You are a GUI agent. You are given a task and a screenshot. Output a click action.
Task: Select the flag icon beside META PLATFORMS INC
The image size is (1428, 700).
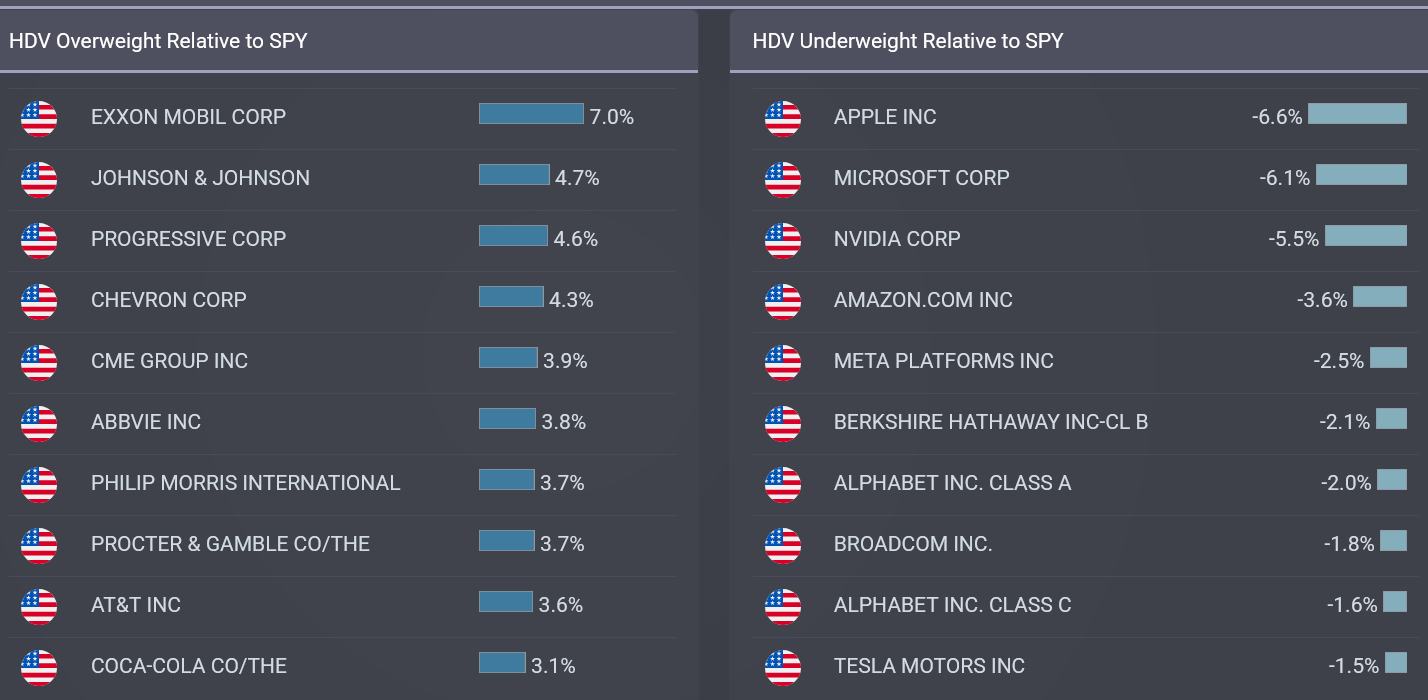click(x=784, y=362)
